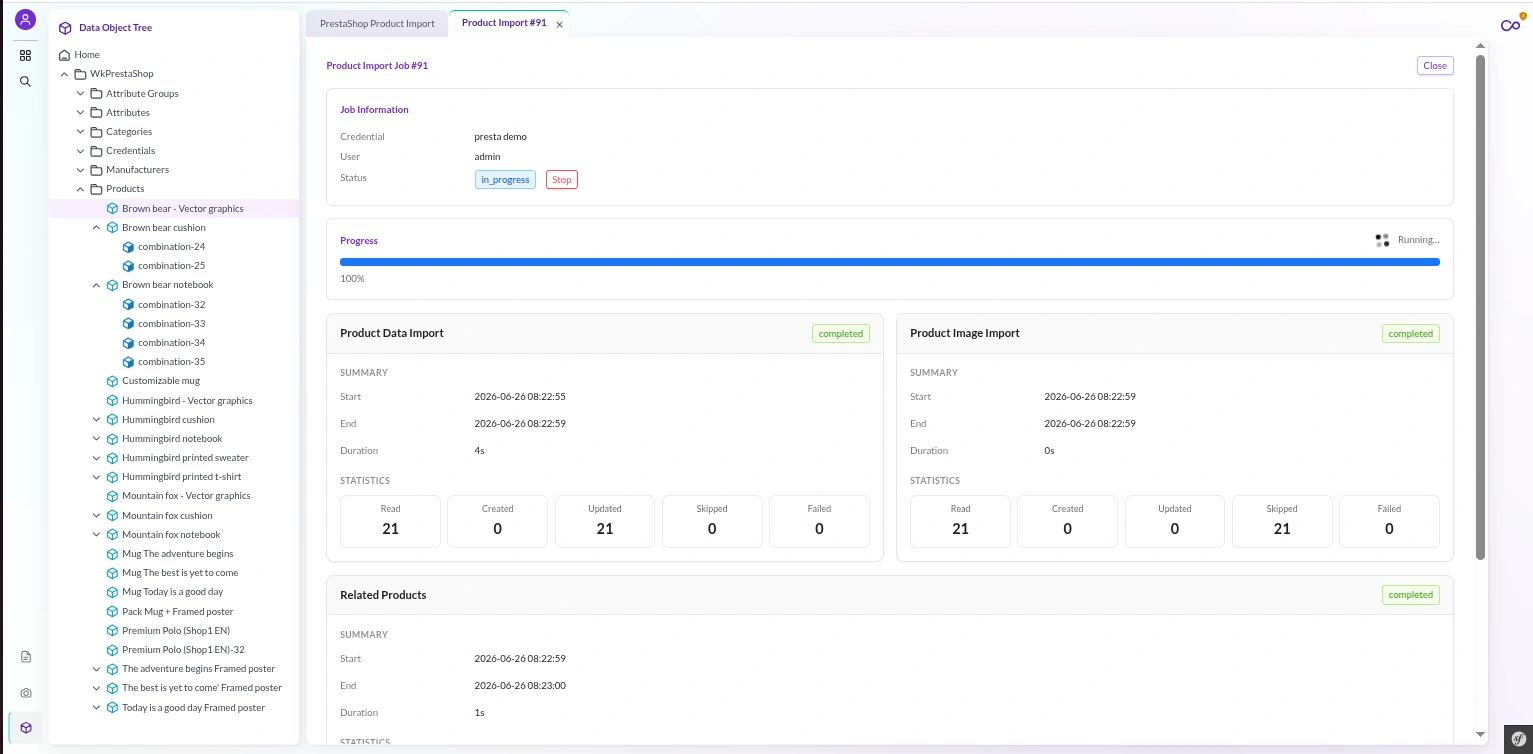This screenshot has width=1533, height=754.
Task: Open the grid apps icon in left sidebar
Action: click(x=26, y=56)
